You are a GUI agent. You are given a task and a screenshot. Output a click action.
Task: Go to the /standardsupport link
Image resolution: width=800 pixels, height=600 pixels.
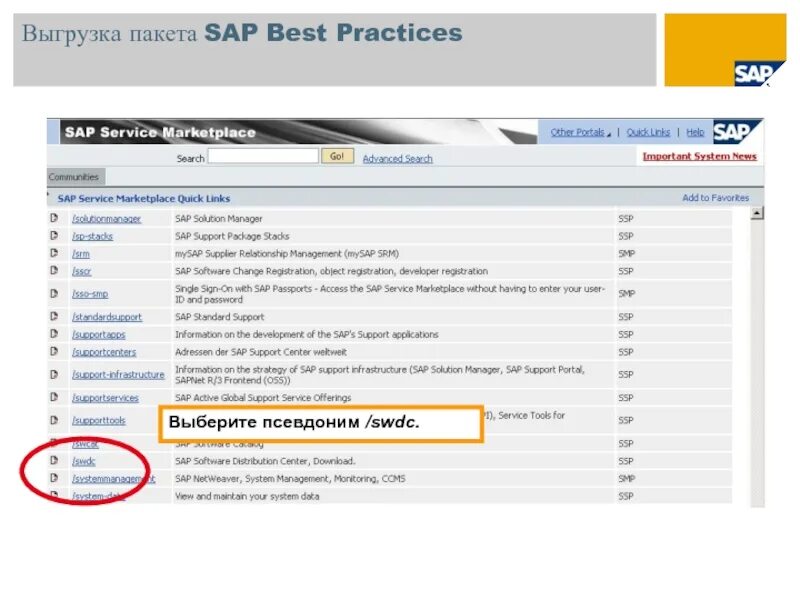pyautogui.click(x=107, y=317)
